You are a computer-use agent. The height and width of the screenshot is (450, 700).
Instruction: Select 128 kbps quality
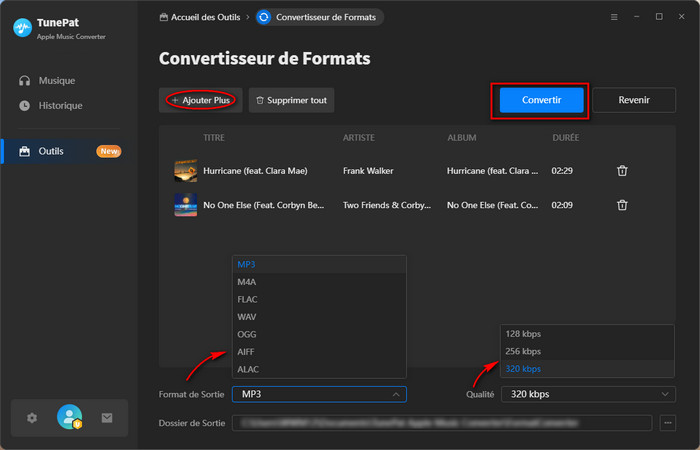(x=587, y=334)
